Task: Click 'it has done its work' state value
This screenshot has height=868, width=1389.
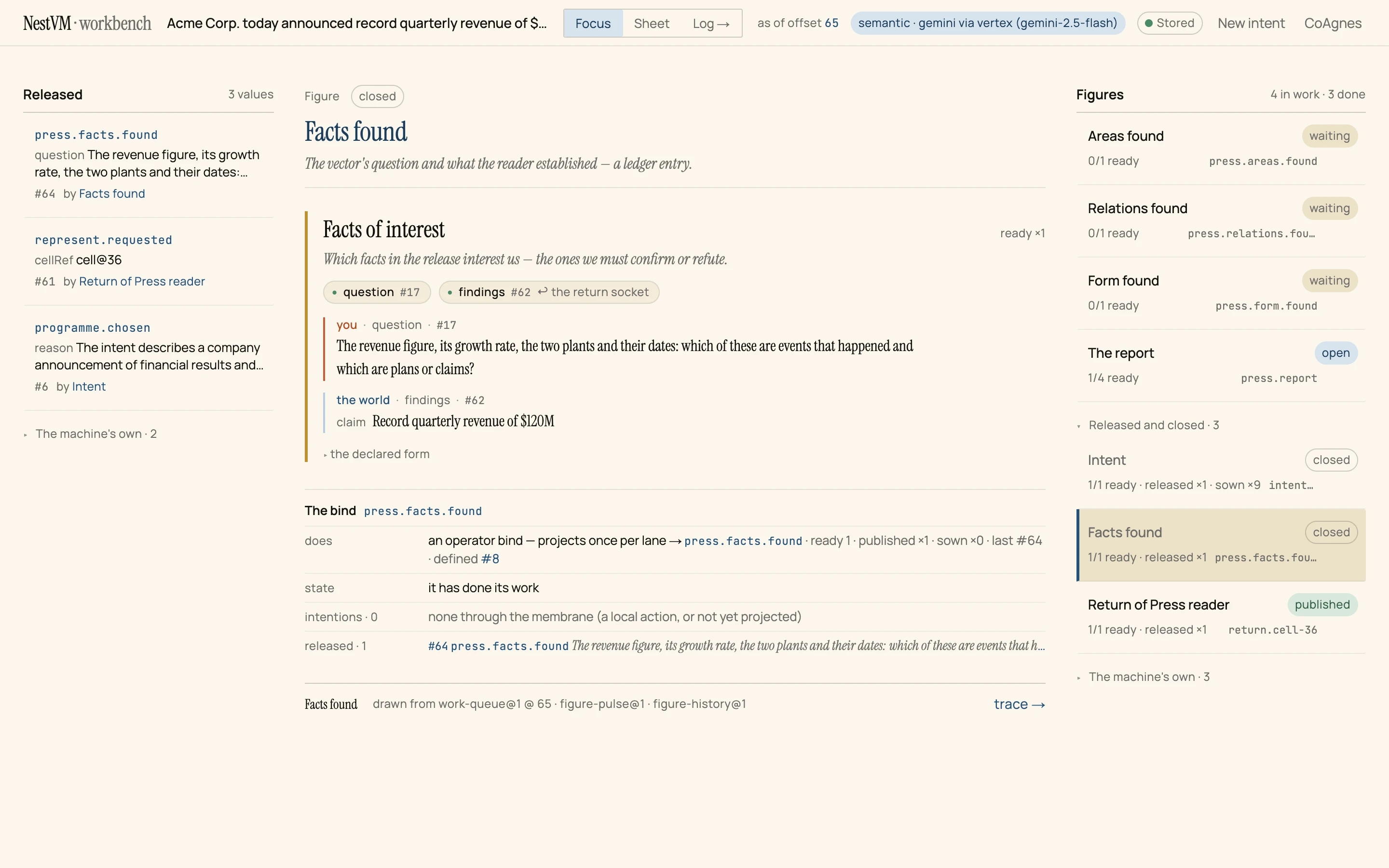Action: tap(483, 588)
